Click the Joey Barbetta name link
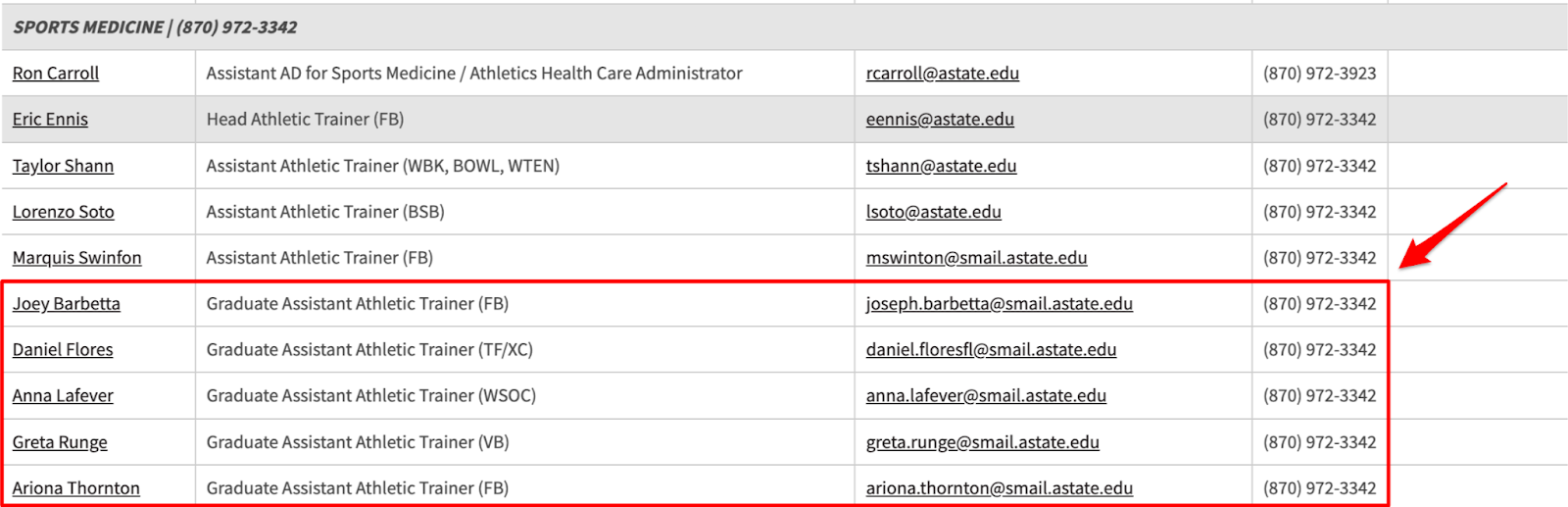1568x507 pixels. tap(67, 304)
